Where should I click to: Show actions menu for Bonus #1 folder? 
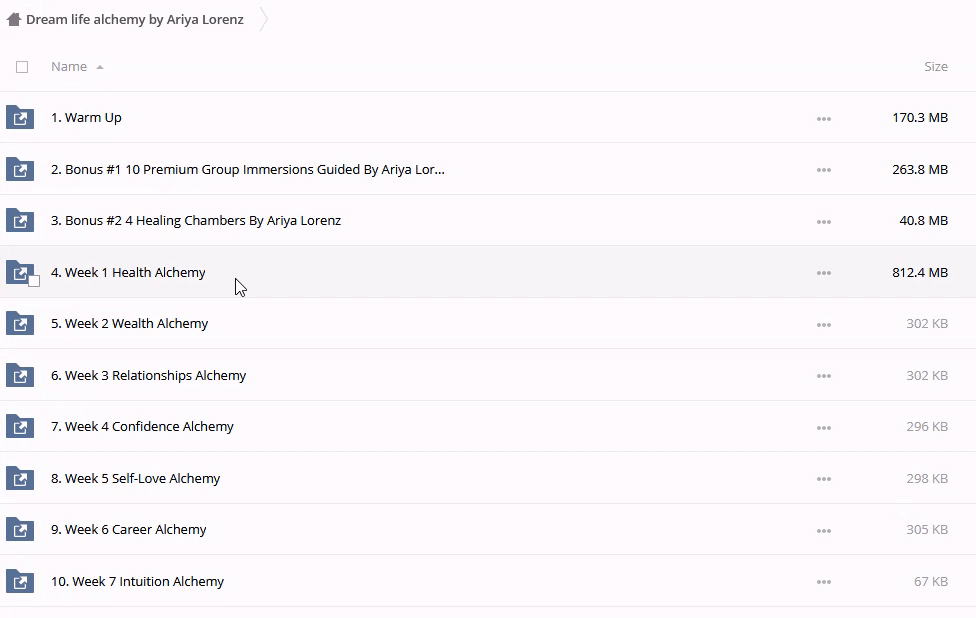[823, 170]
